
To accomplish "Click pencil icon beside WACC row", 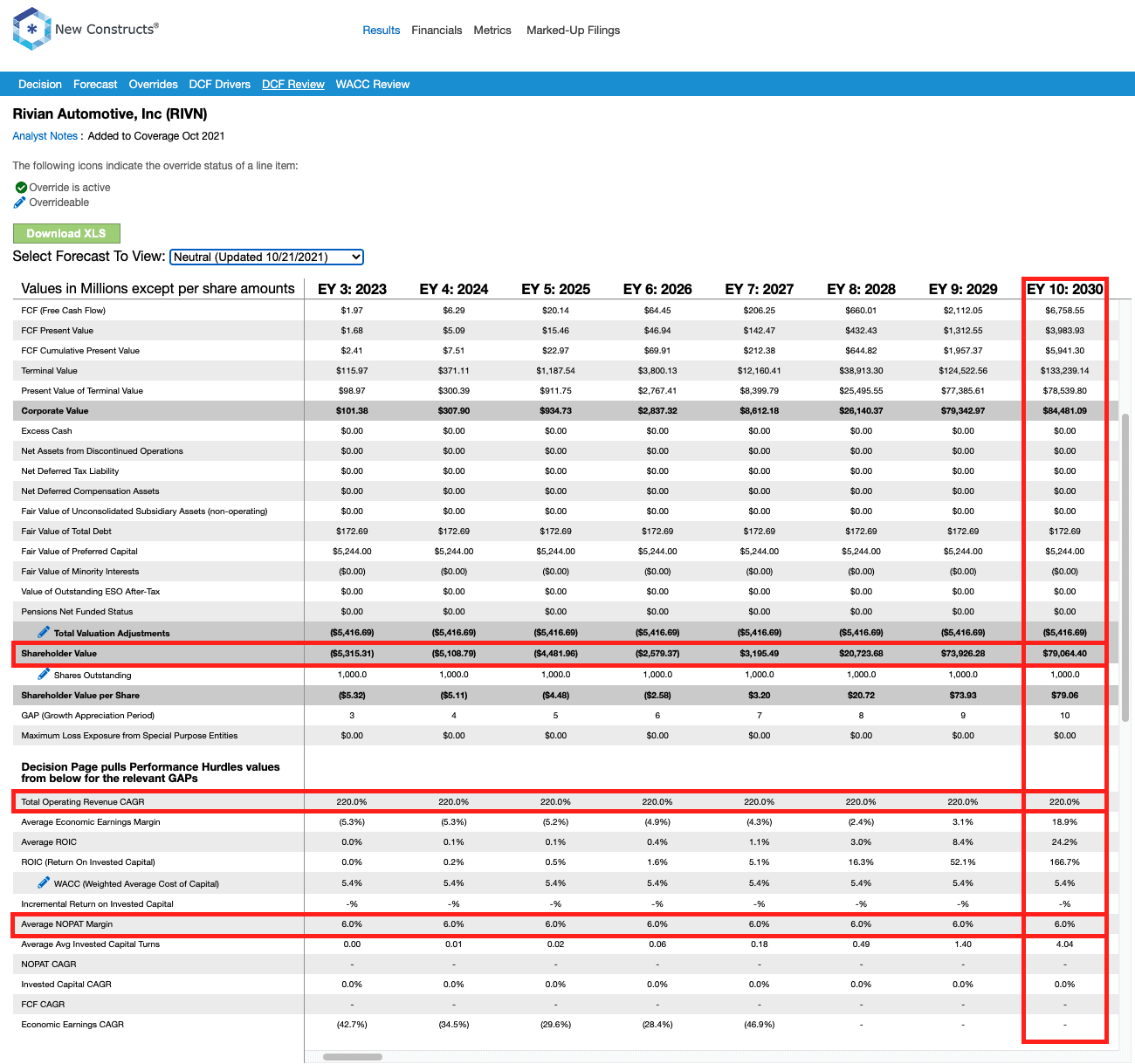I will [44, 882].
